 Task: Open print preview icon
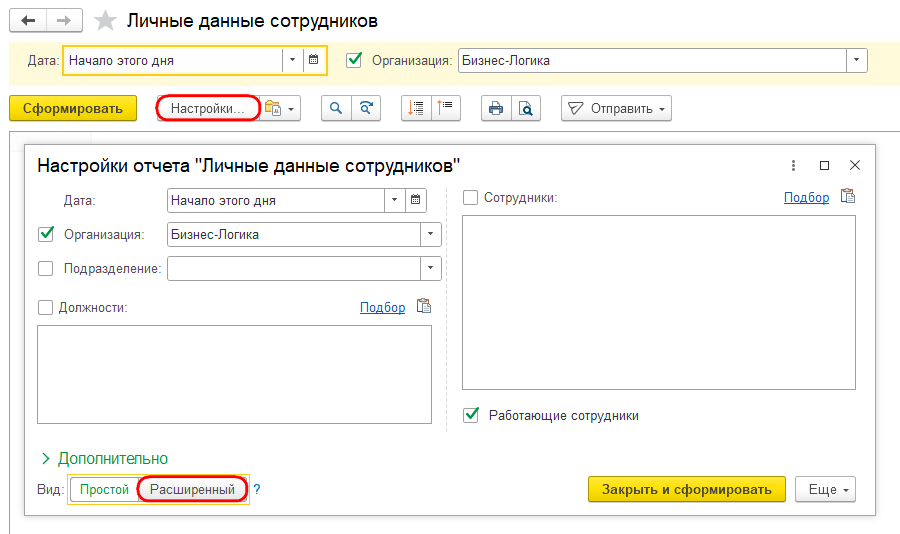point(526,109)
